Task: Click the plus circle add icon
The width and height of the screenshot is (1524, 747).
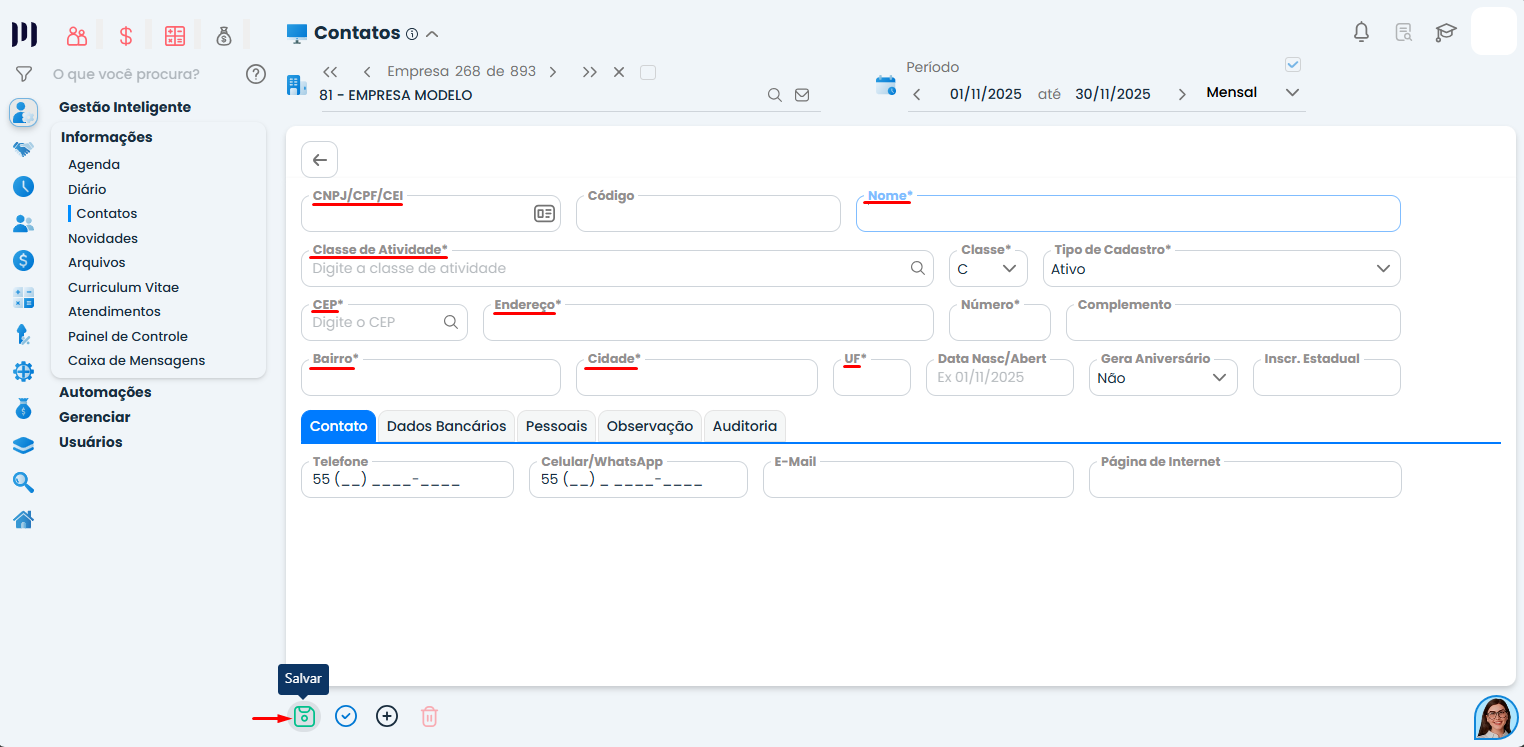Action: pyautogui.click(x=387, y=716)
